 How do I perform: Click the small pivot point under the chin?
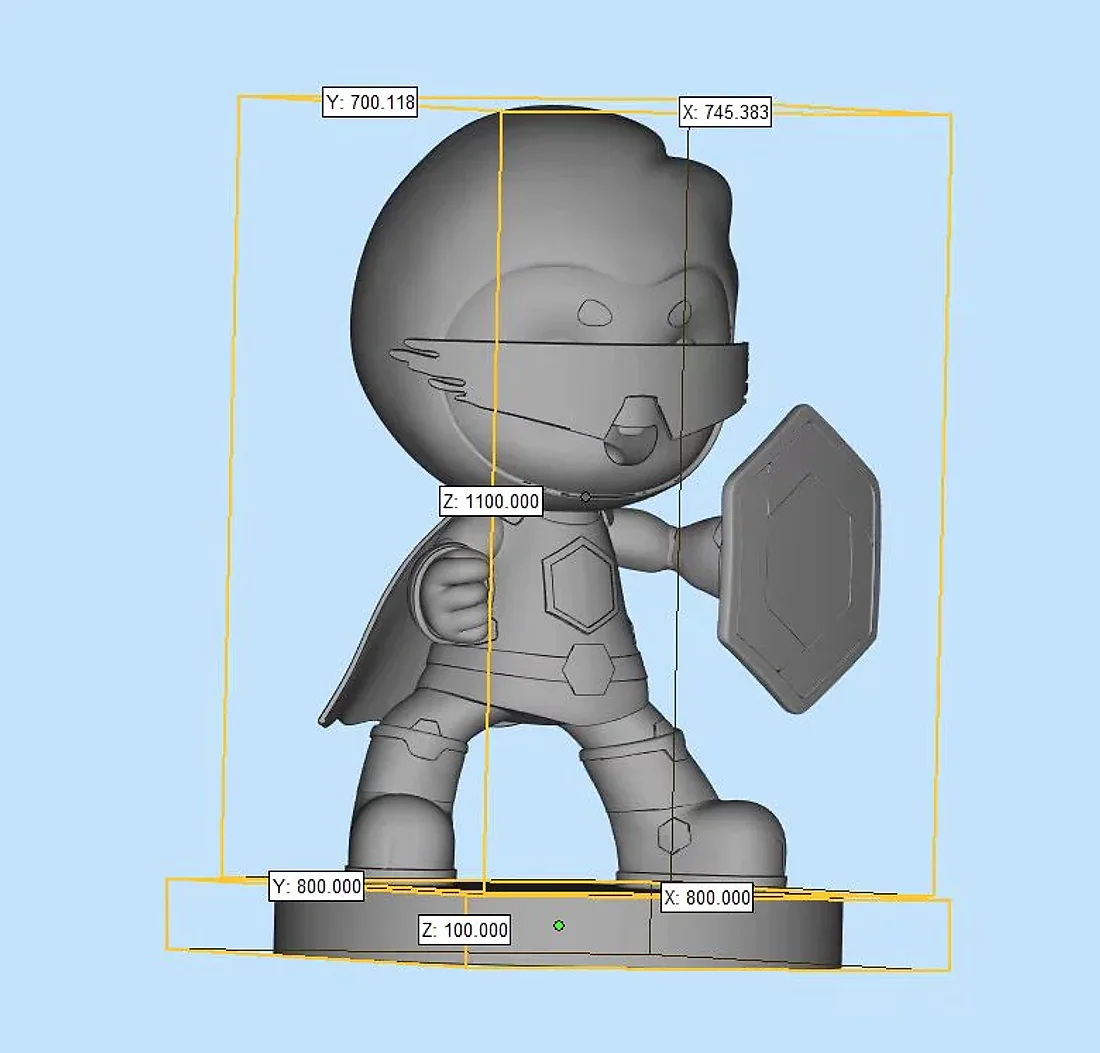pos(586,497)
